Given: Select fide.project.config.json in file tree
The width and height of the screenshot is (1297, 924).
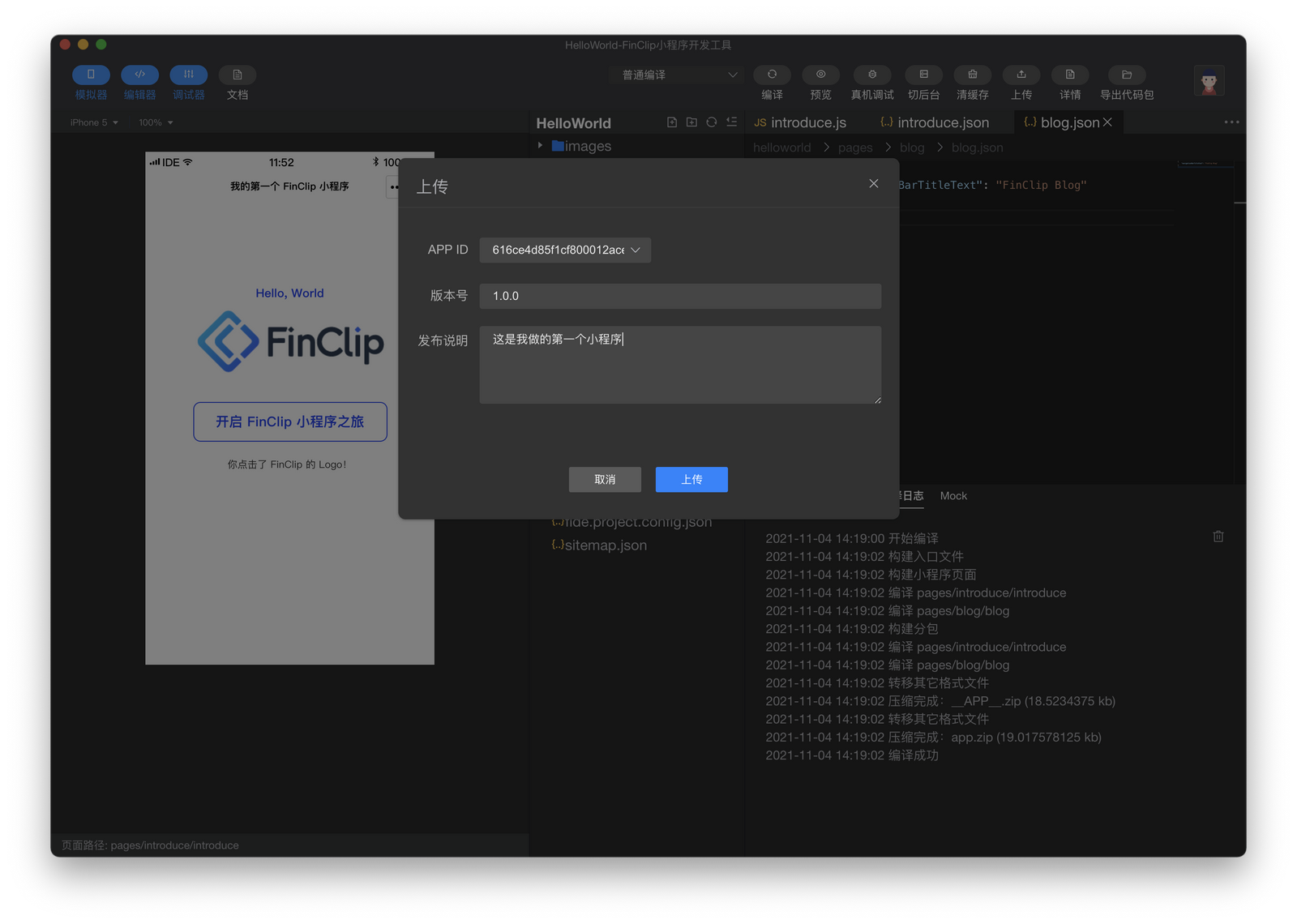Looking at the screenshot, I should [x=631, y=522].
